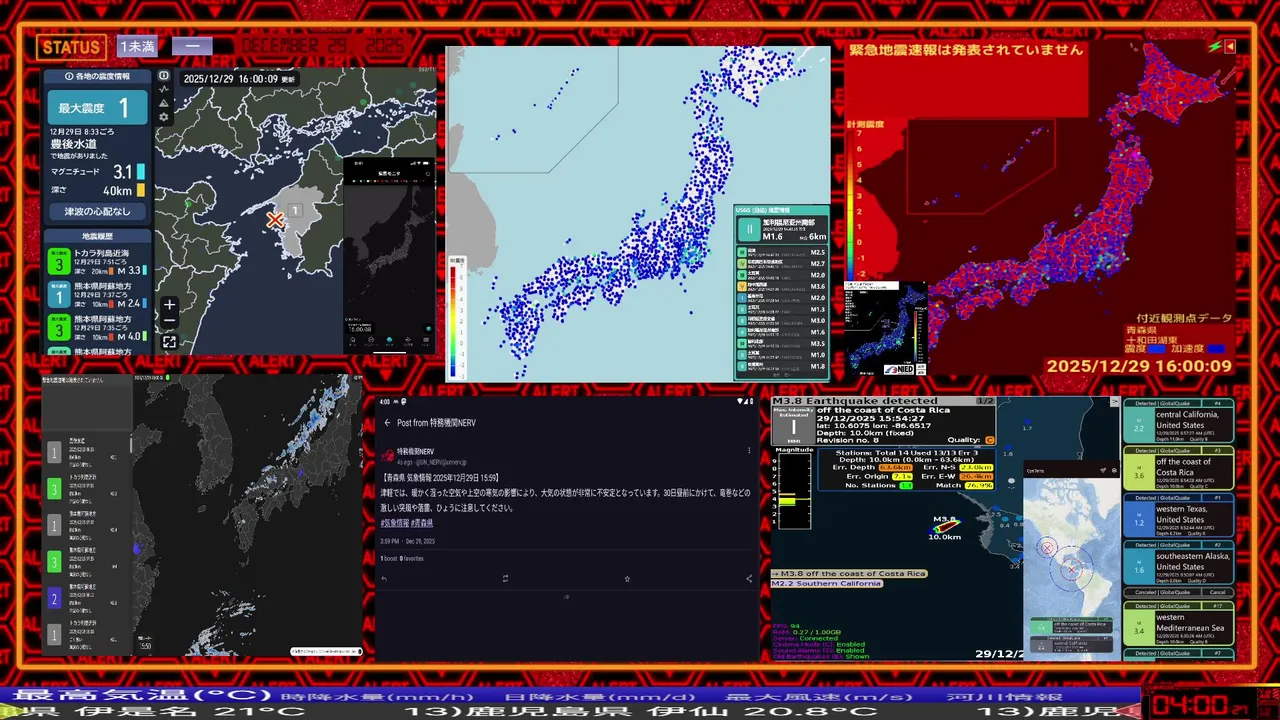This screenshot has width=1280, height=720.
Task: Open settings gear on earthquake map toolbar
Action: 164,117
